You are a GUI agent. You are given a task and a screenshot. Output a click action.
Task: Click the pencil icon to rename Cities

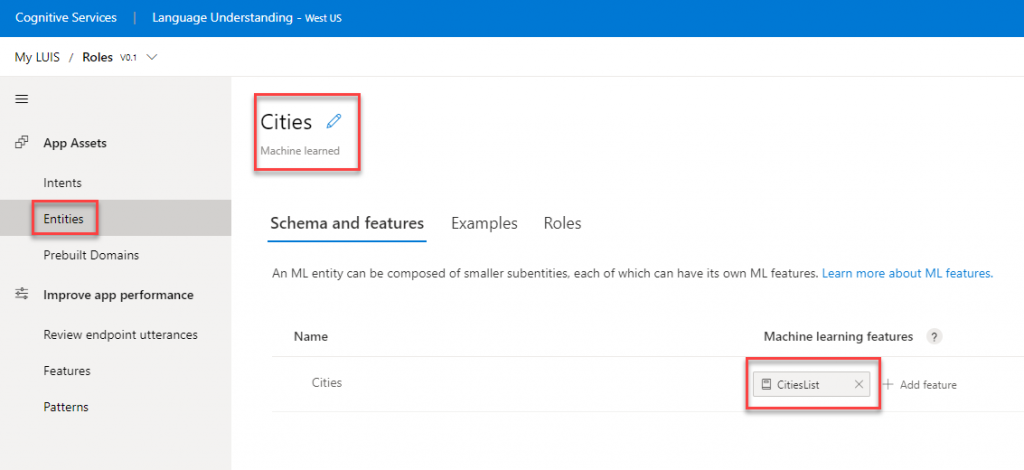click(x=334, y=121)
